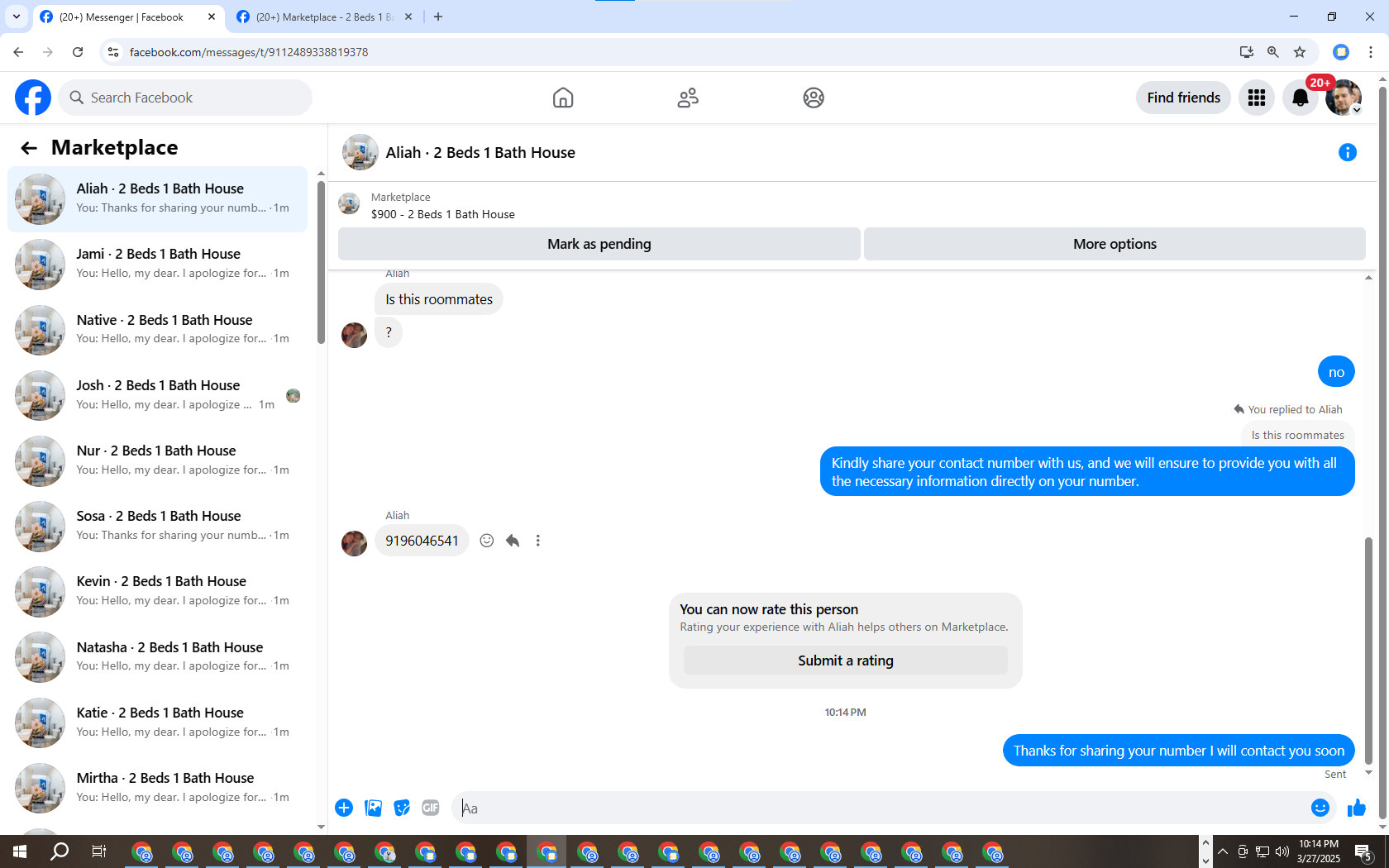Open the Windows notification center

click(1363, 851)
